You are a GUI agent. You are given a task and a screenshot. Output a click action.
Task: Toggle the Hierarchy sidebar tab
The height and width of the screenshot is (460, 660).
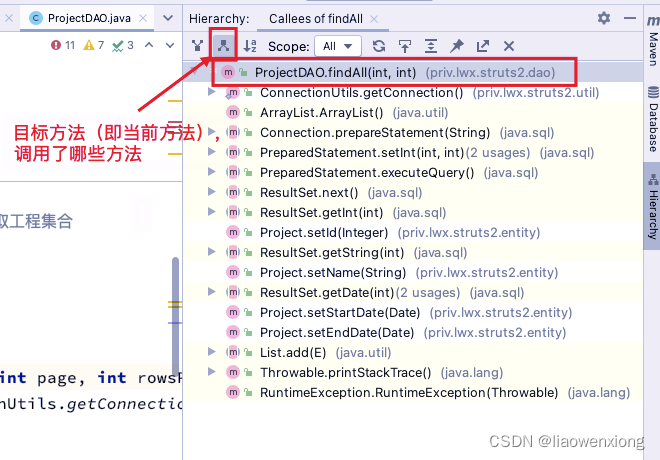coord(652,206)
